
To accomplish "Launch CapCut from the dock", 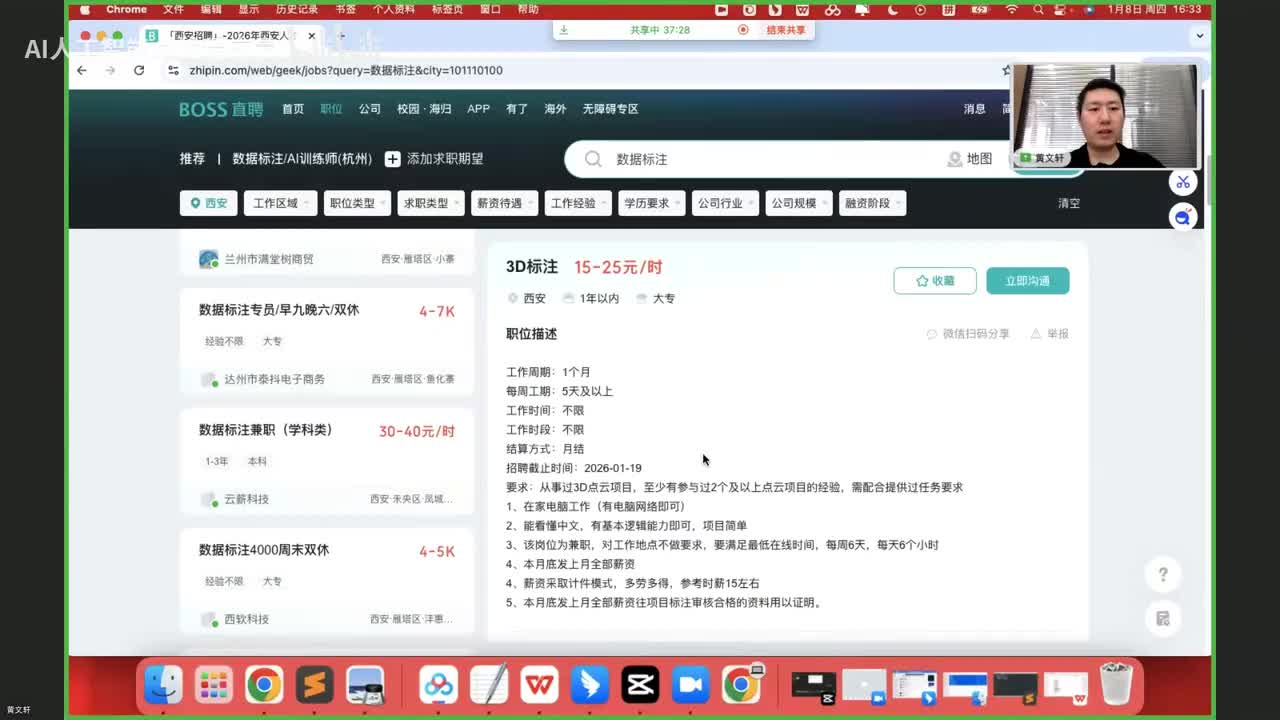I will click(x=640, y=685).
